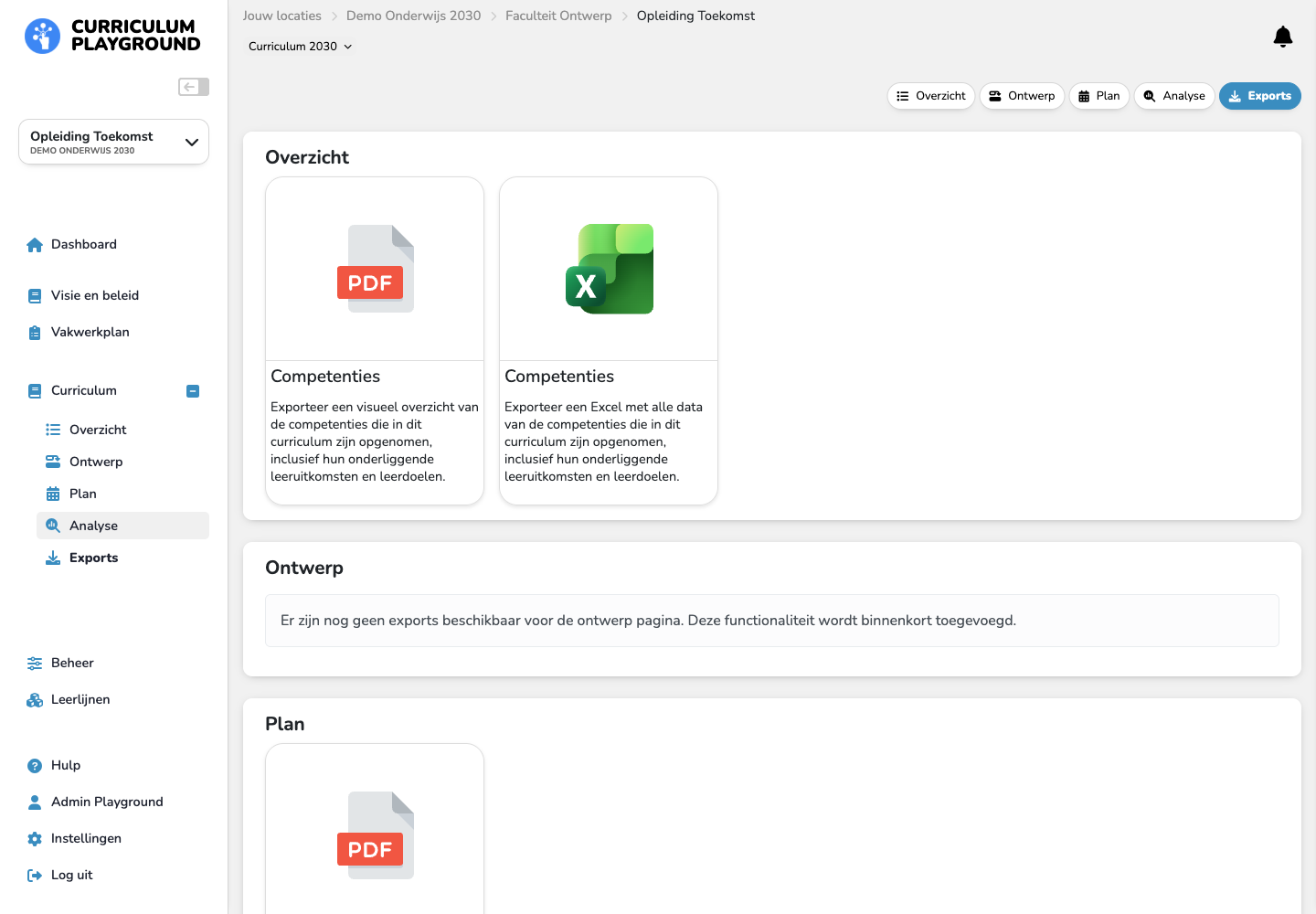Click the Hulp question mark icon
1316x914 pixels.
35,766
